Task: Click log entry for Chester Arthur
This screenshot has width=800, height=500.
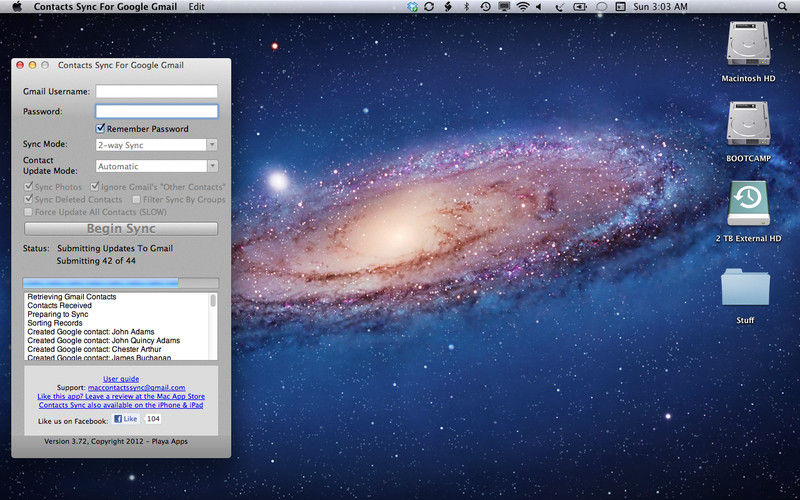Action: [94, 349]
